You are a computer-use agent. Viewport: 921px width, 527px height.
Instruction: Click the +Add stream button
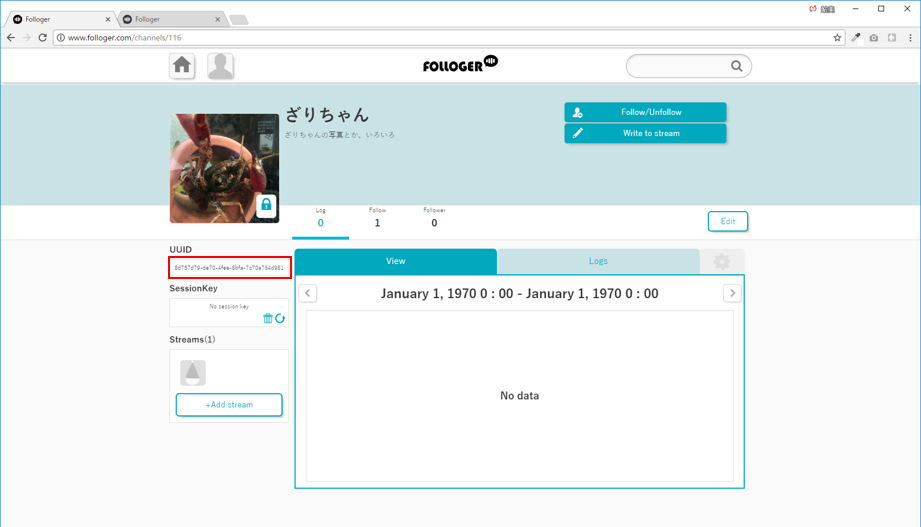[229, 405]
